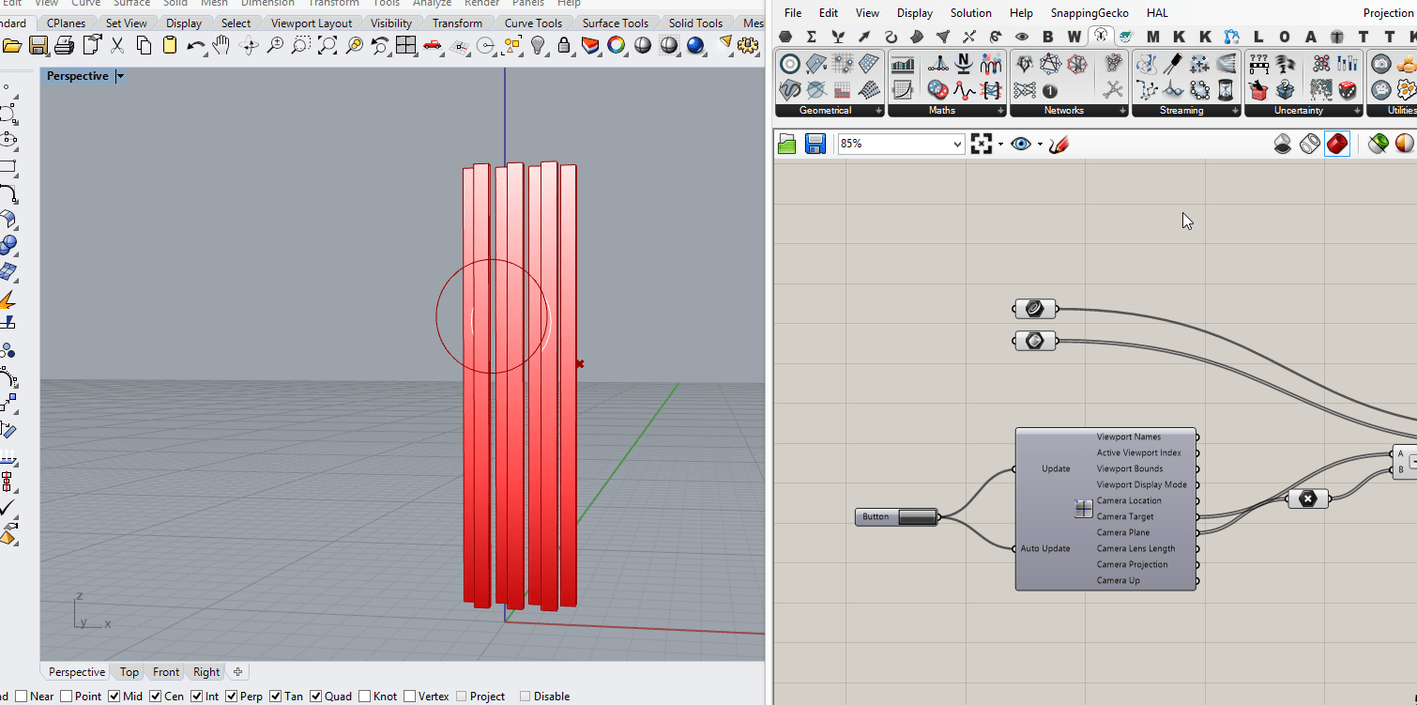The height and width of the screenshot is (705, 1417).
Task: Uncheck the Quad object snap
Action: click(316, 696)
